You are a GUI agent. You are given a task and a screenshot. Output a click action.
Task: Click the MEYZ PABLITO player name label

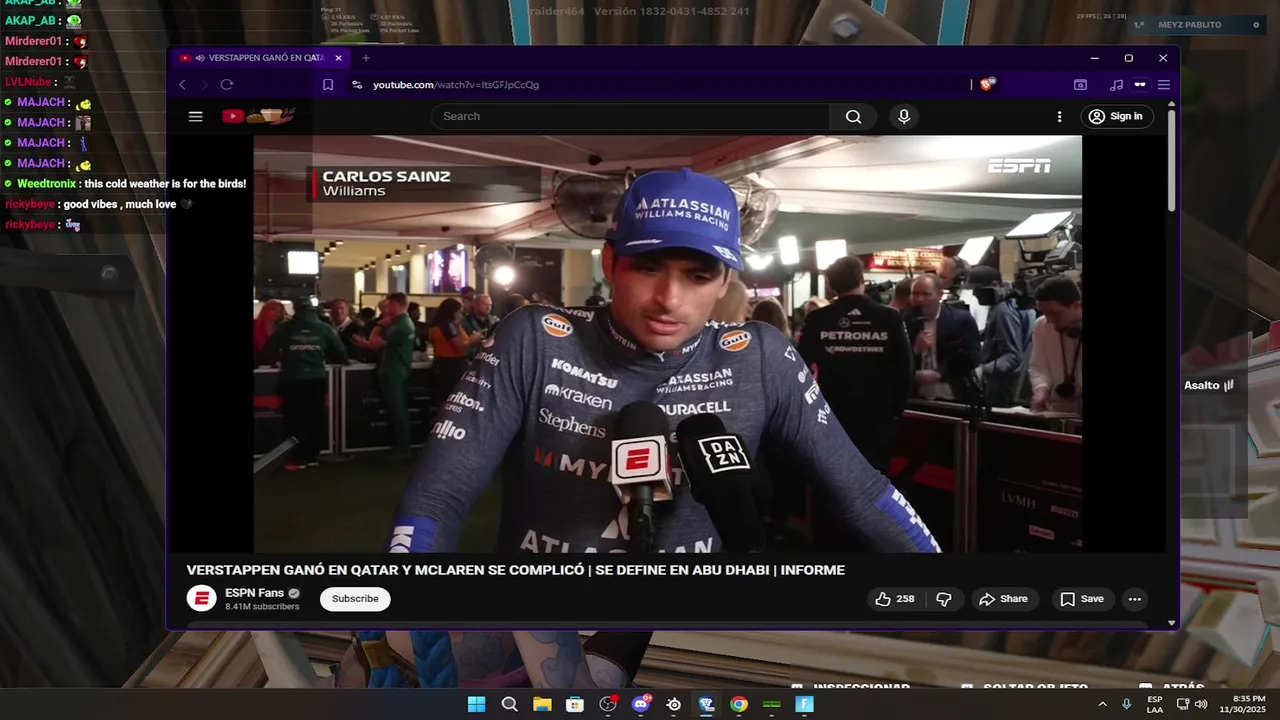[1190, 25]
